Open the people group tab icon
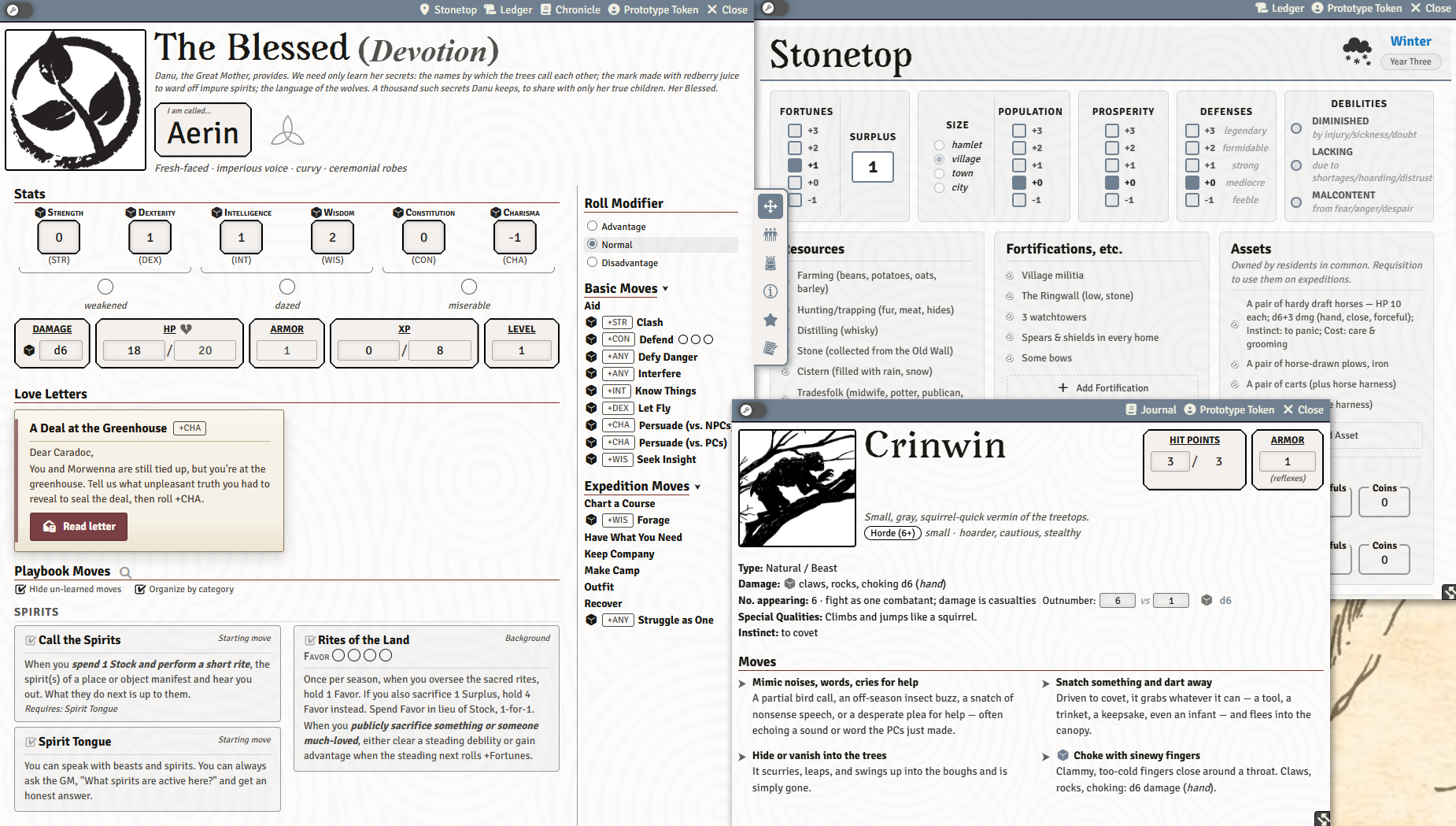The image size is (1456, 826). (770, 235)
